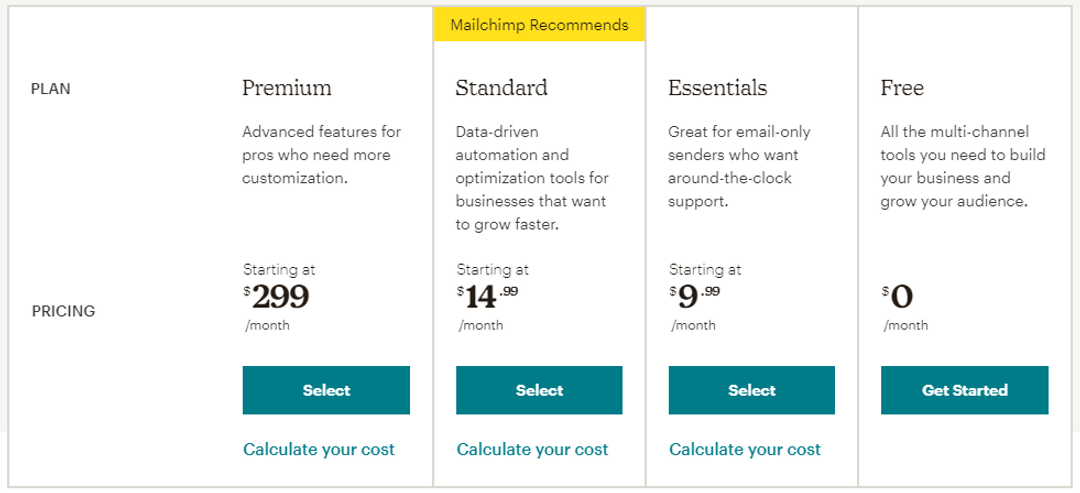This screenshot has height=493, width=1080.
Task: Click the Free plan title
Action: tap(902, 88)
